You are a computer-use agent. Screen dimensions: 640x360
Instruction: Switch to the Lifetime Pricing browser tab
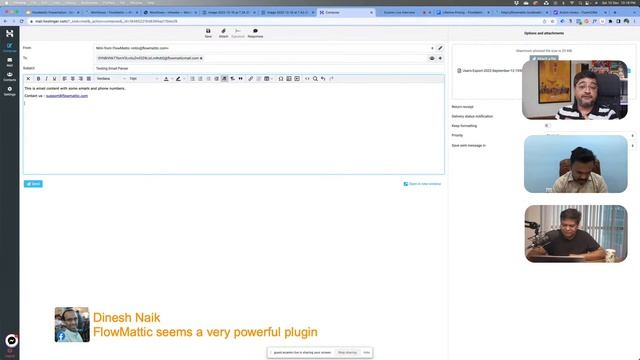[x=463, y=13]
